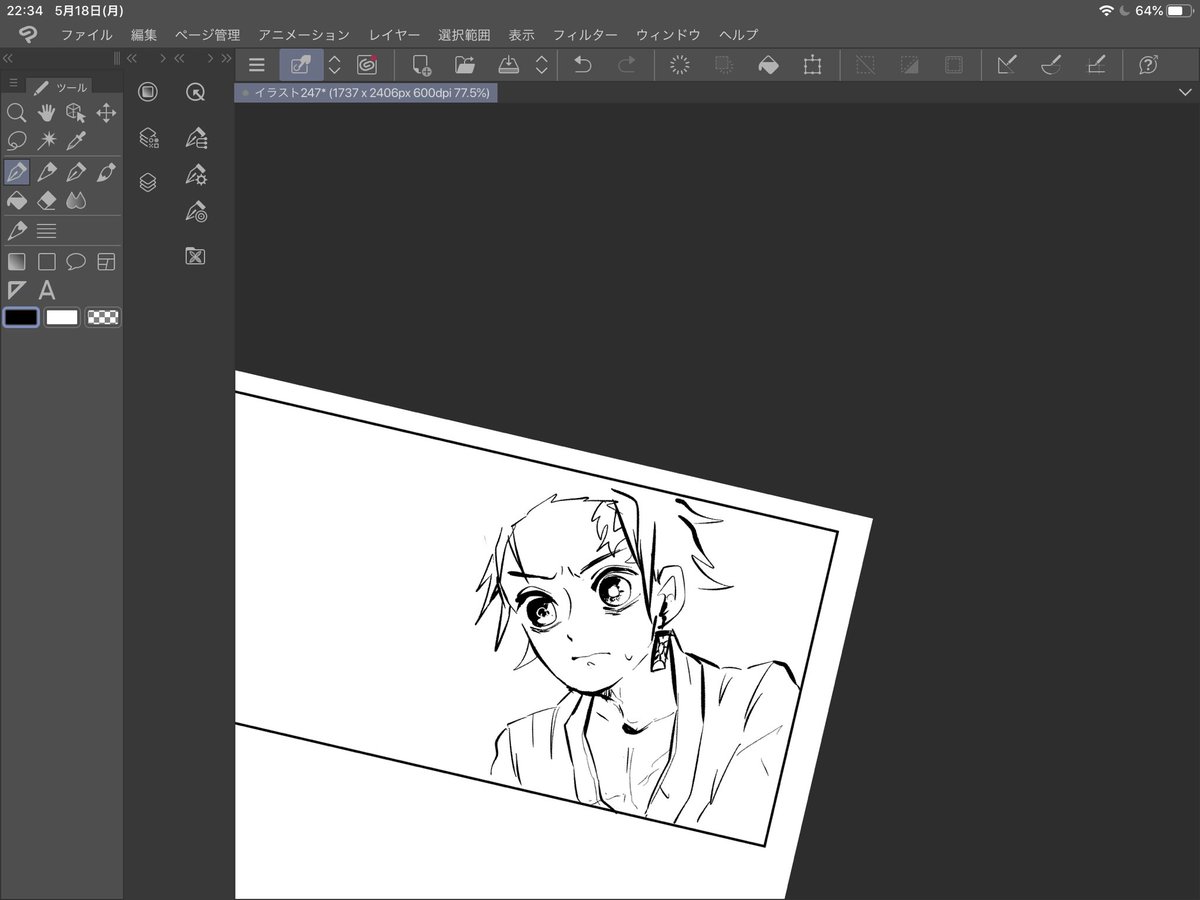Select the Auto select magic wand tool
Image resolution: width=1200 pixels, height=900 pixels.
[x=46, y=141]
